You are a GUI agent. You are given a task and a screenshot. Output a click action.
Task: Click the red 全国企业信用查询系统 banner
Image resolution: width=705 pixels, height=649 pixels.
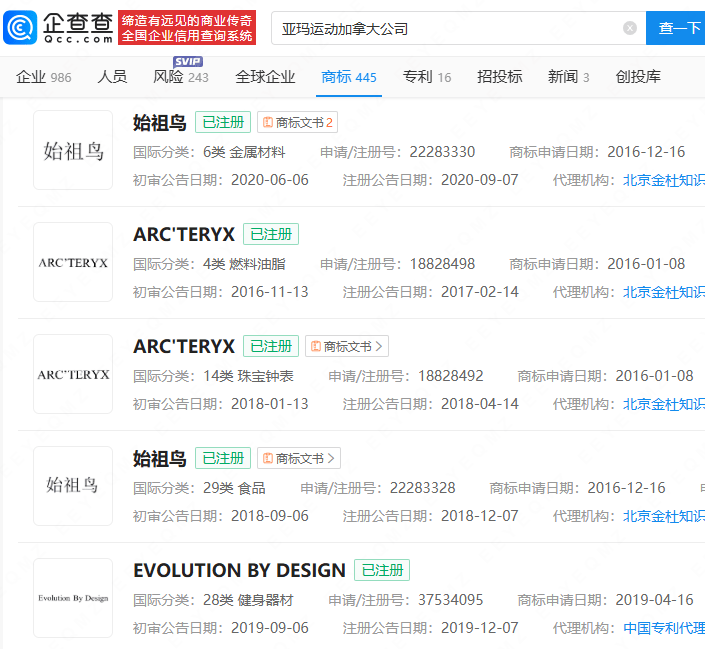coord(187,28)
